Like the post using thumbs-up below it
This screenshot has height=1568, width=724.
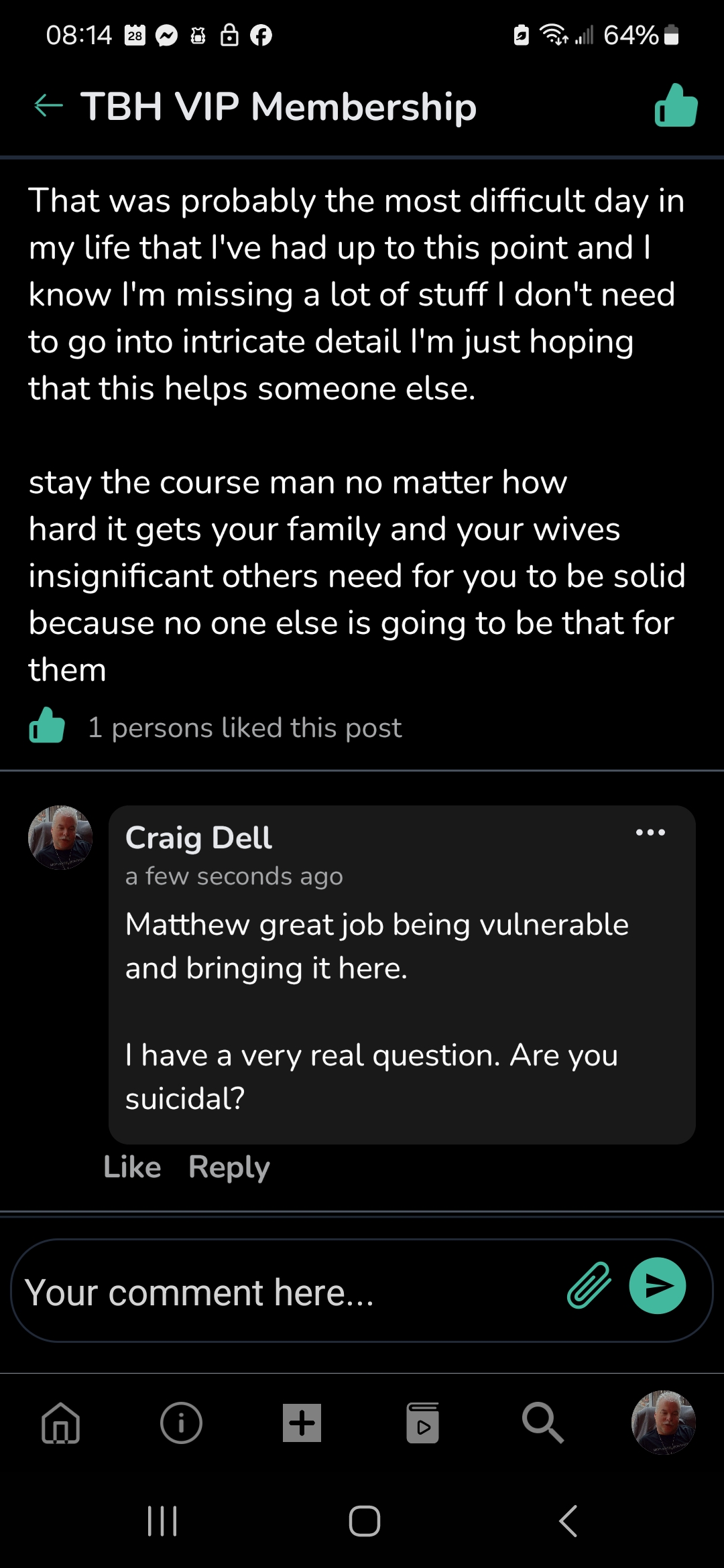click(x=47, y=726)
